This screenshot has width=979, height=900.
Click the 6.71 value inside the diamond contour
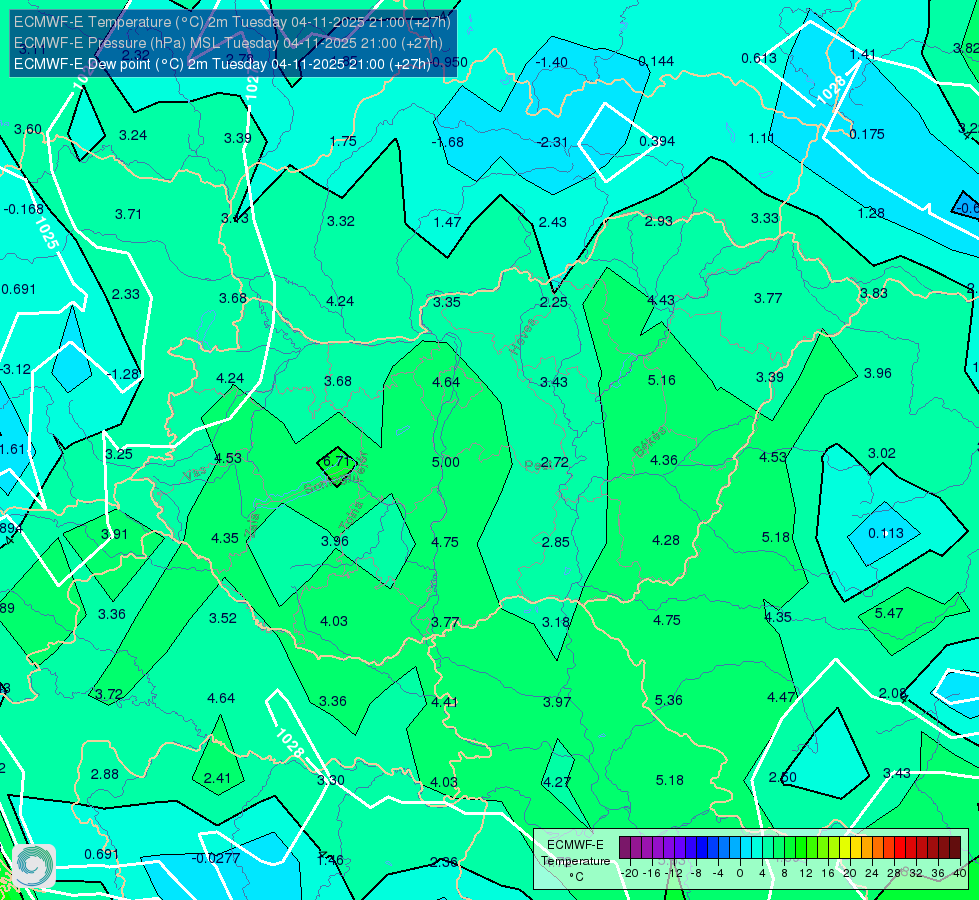tap(336, 461)
